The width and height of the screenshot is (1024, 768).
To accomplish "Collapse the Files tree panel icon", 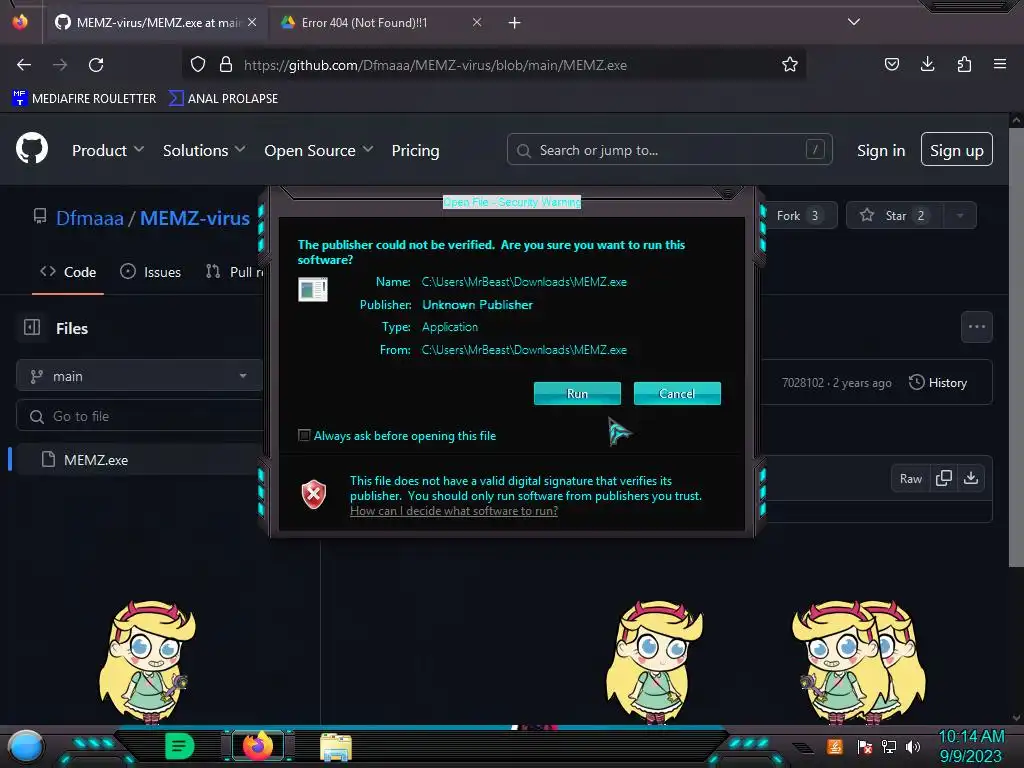I will 32,327.
